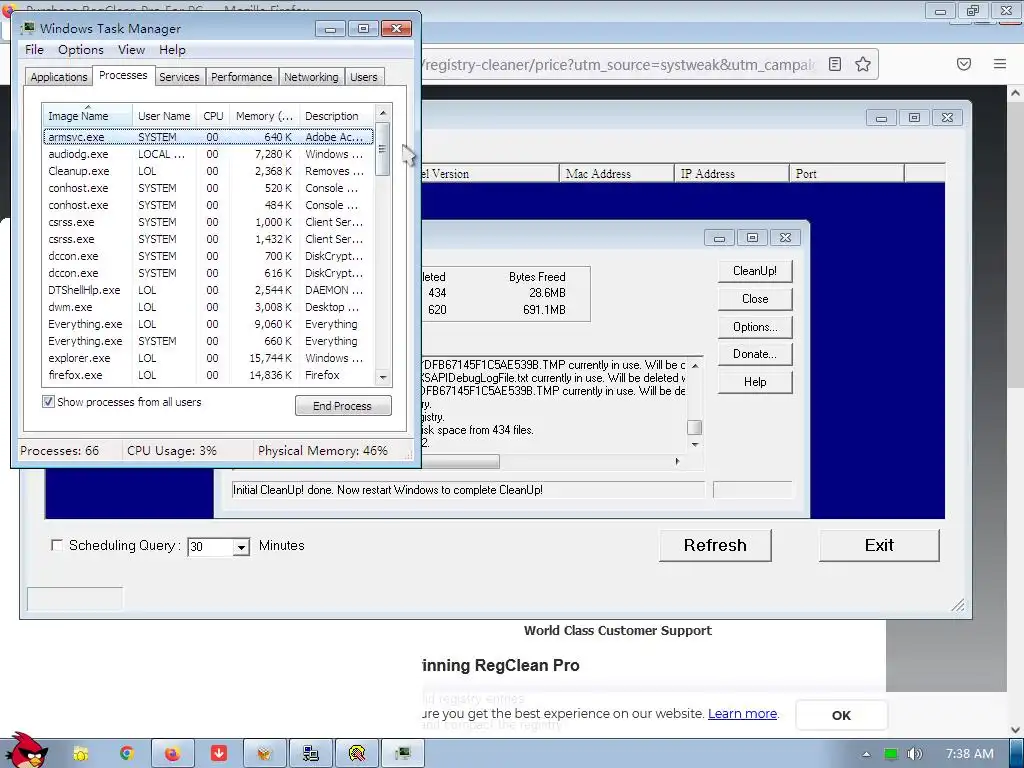Open the volume speaker tray icon
This screenshot has width=1024, height=768.
[x=914, y=754]
